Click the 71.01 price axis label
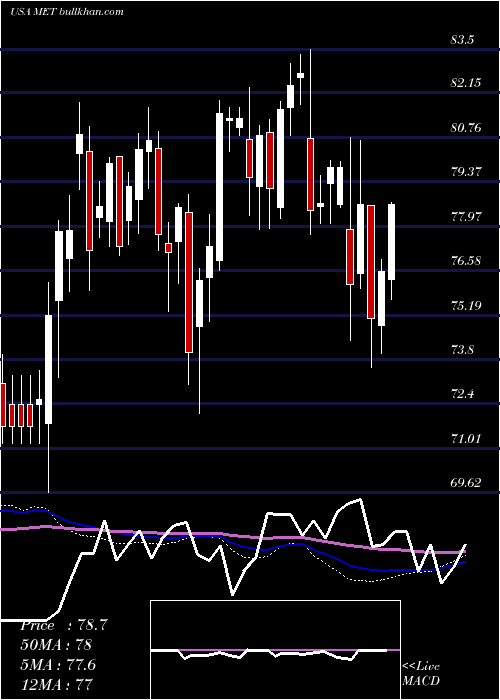Viewport: 500px width, 700px height. [x=466, y=438]
